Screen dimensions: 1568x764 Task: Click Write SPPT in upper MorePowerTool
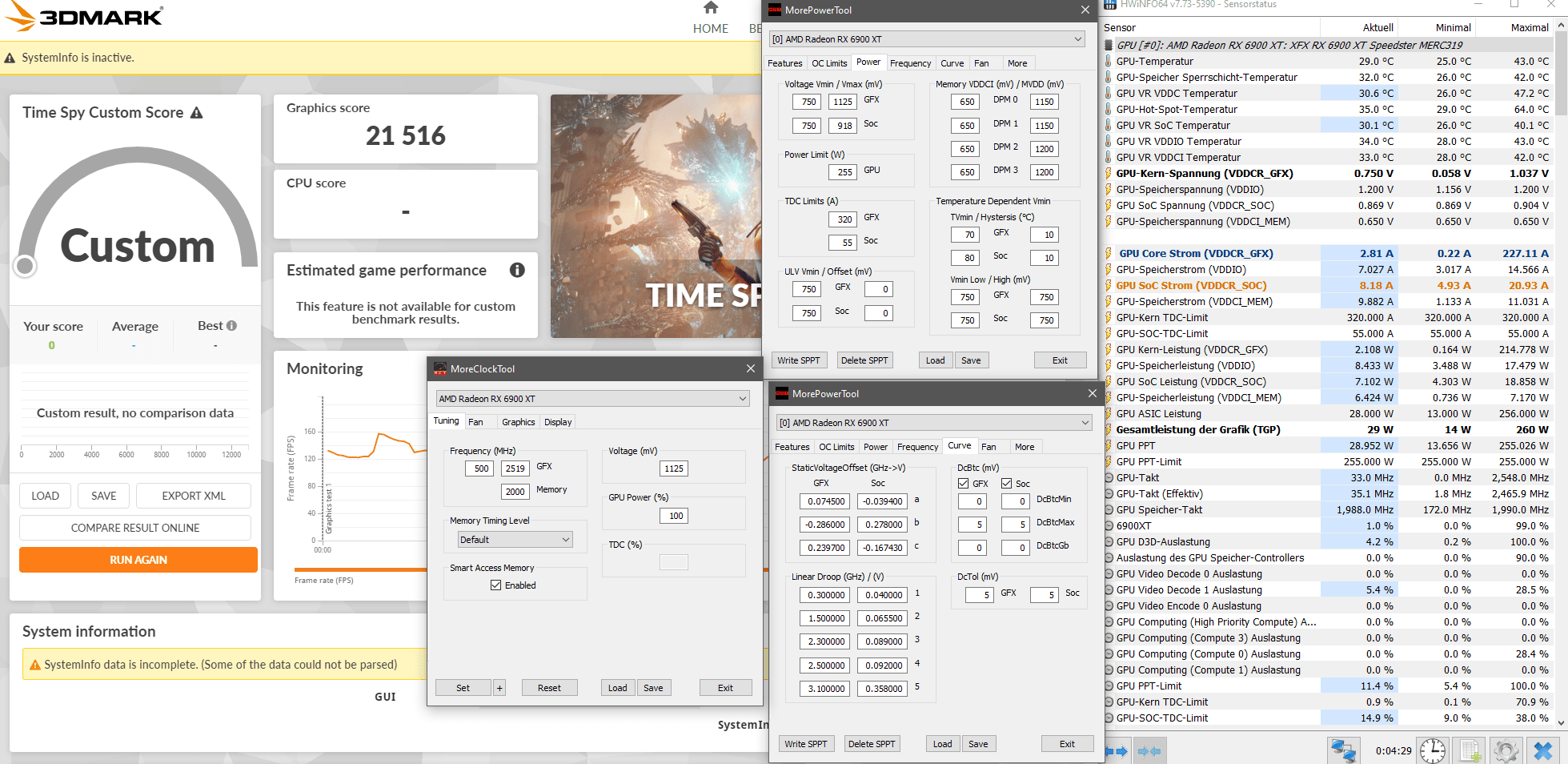[x=799, y=360]
